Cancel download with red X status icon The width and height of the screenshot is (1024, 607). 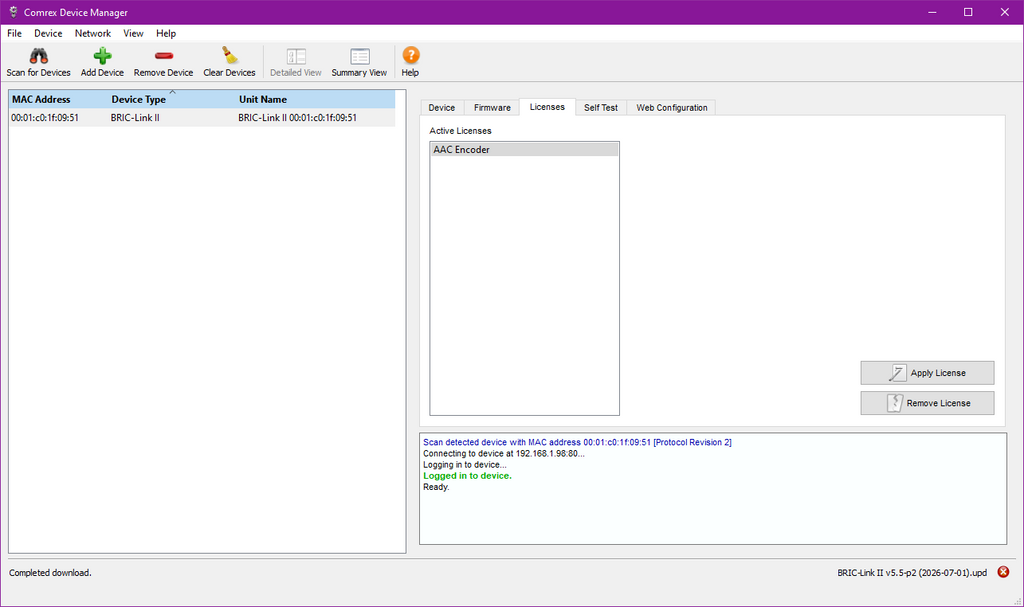[x=1003, y=572]
